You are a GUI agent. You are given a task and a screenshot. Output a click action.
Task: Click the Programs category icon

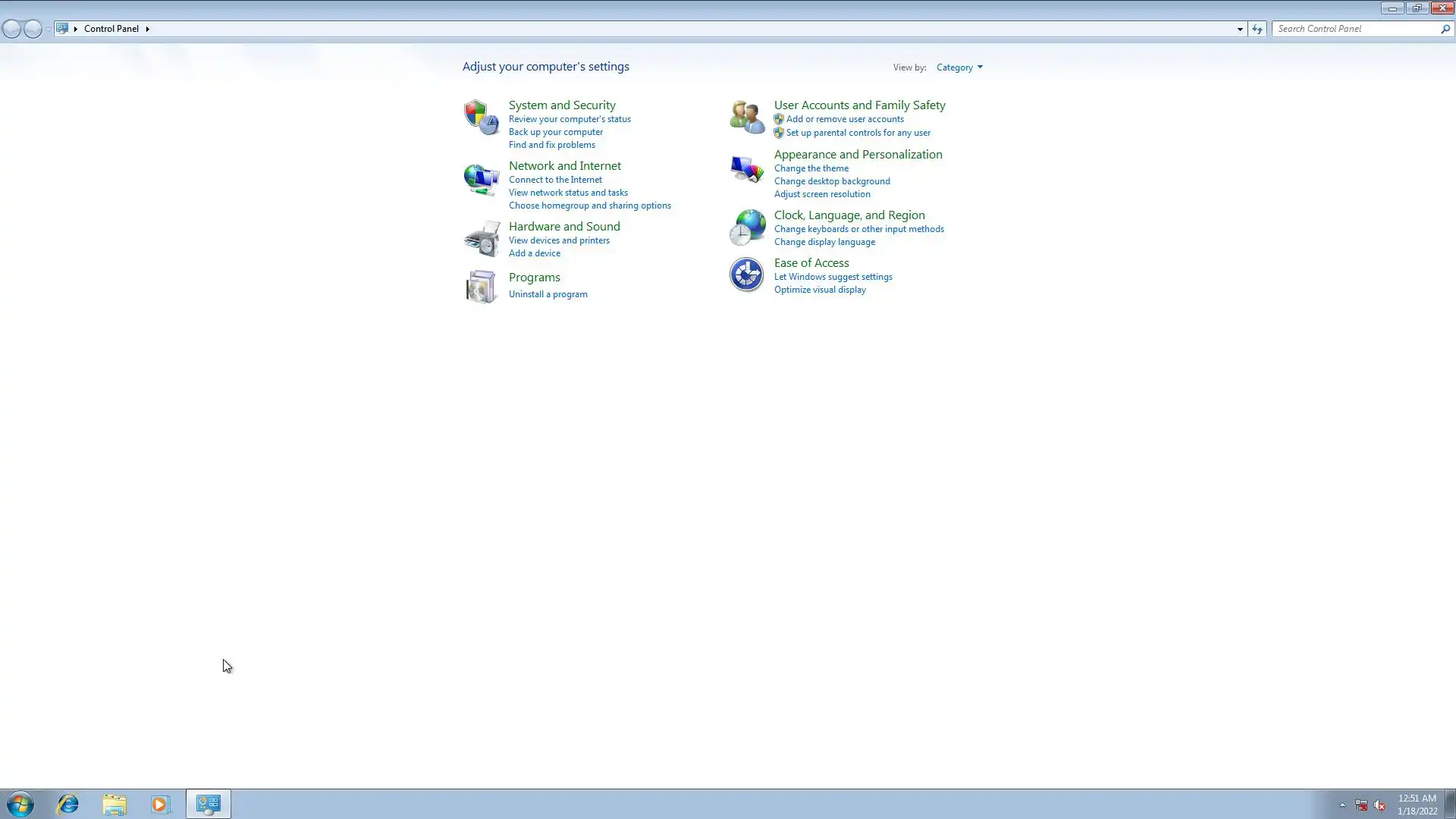tap(481, 287)
